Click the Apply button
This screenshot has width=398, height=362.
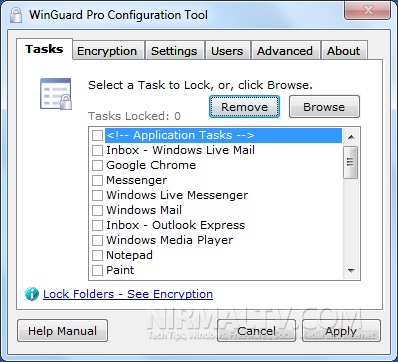pos(341,331)
